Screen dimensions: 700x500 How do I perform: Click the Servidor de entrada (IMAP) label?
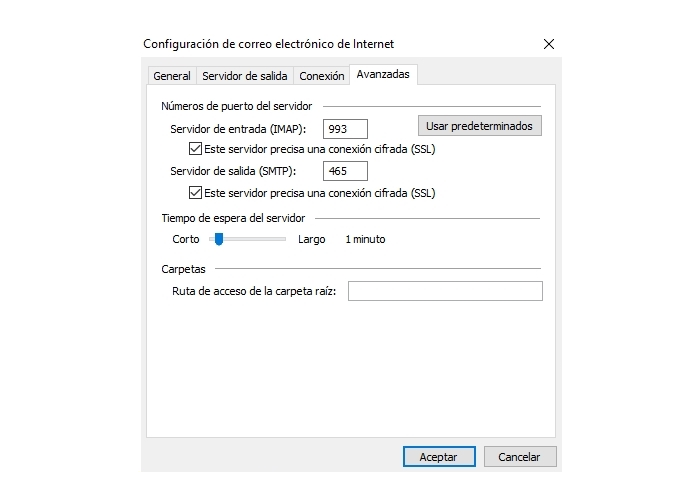238,129
